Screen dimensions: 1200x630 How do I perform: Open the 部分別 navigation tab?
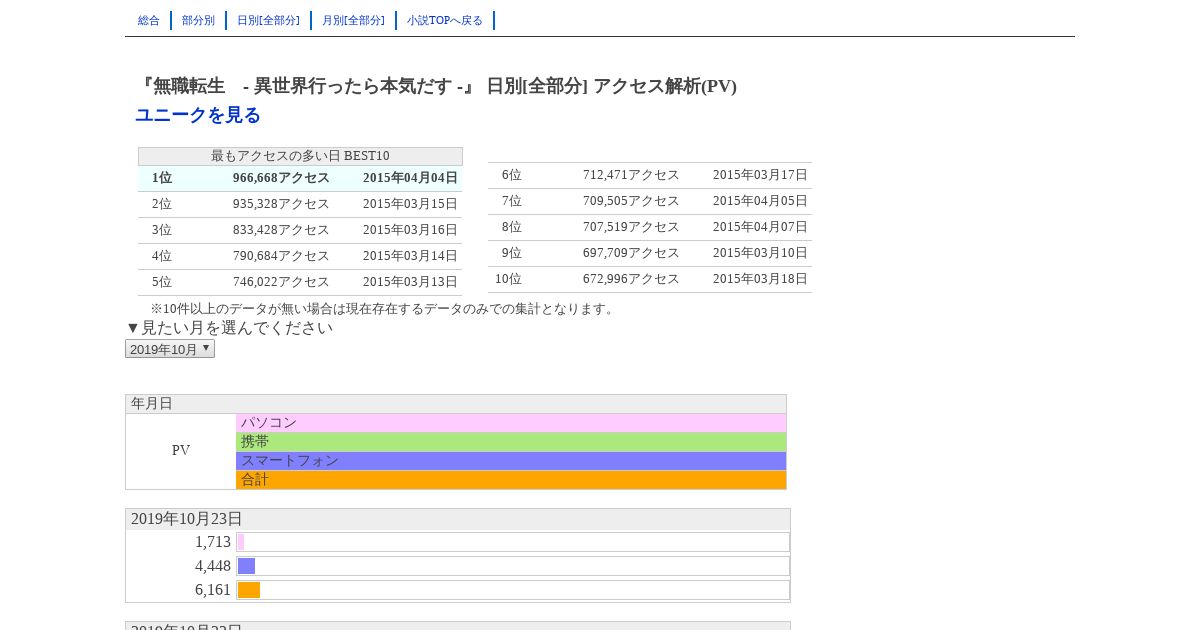pyautogui.click(x=198, y=20)
